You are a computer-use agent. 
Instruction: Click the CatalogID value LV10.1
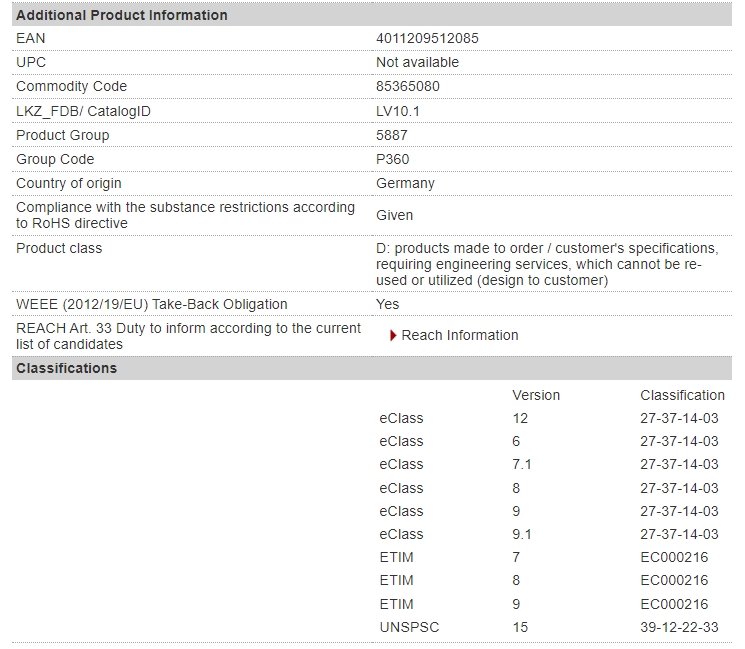(398, 111)
